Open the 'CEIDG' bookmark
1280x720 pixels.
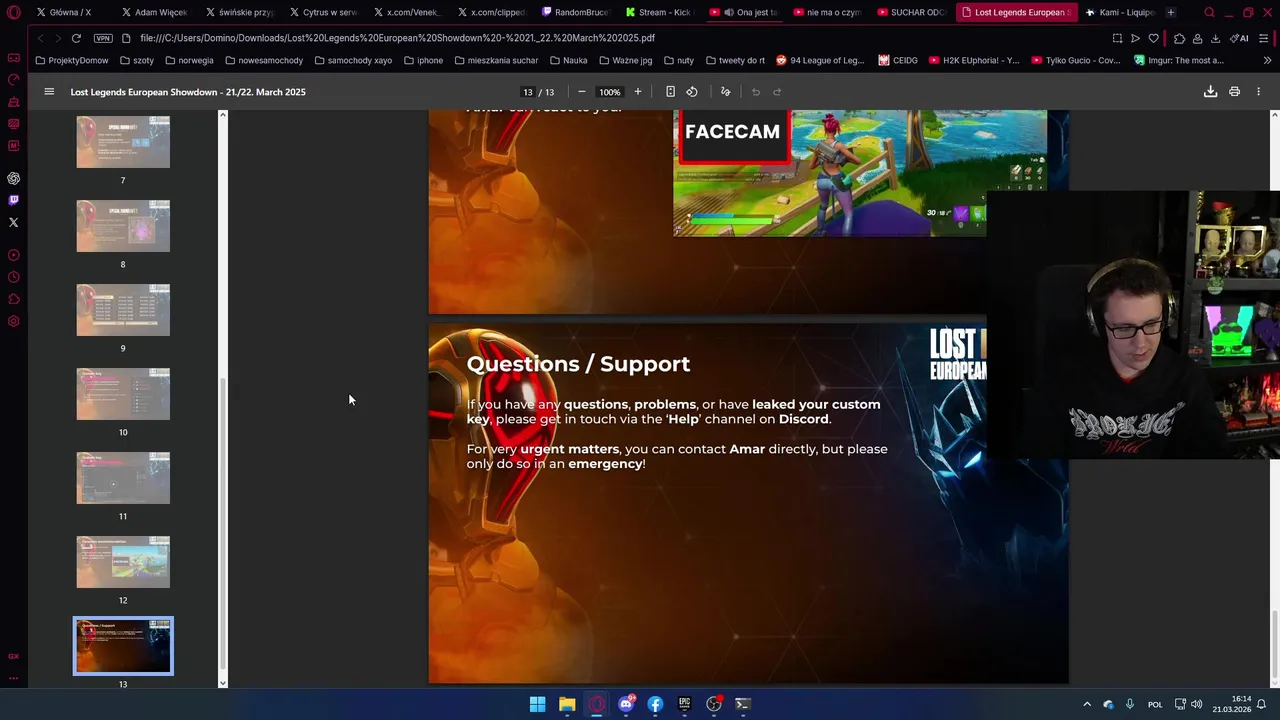point(898,60)
